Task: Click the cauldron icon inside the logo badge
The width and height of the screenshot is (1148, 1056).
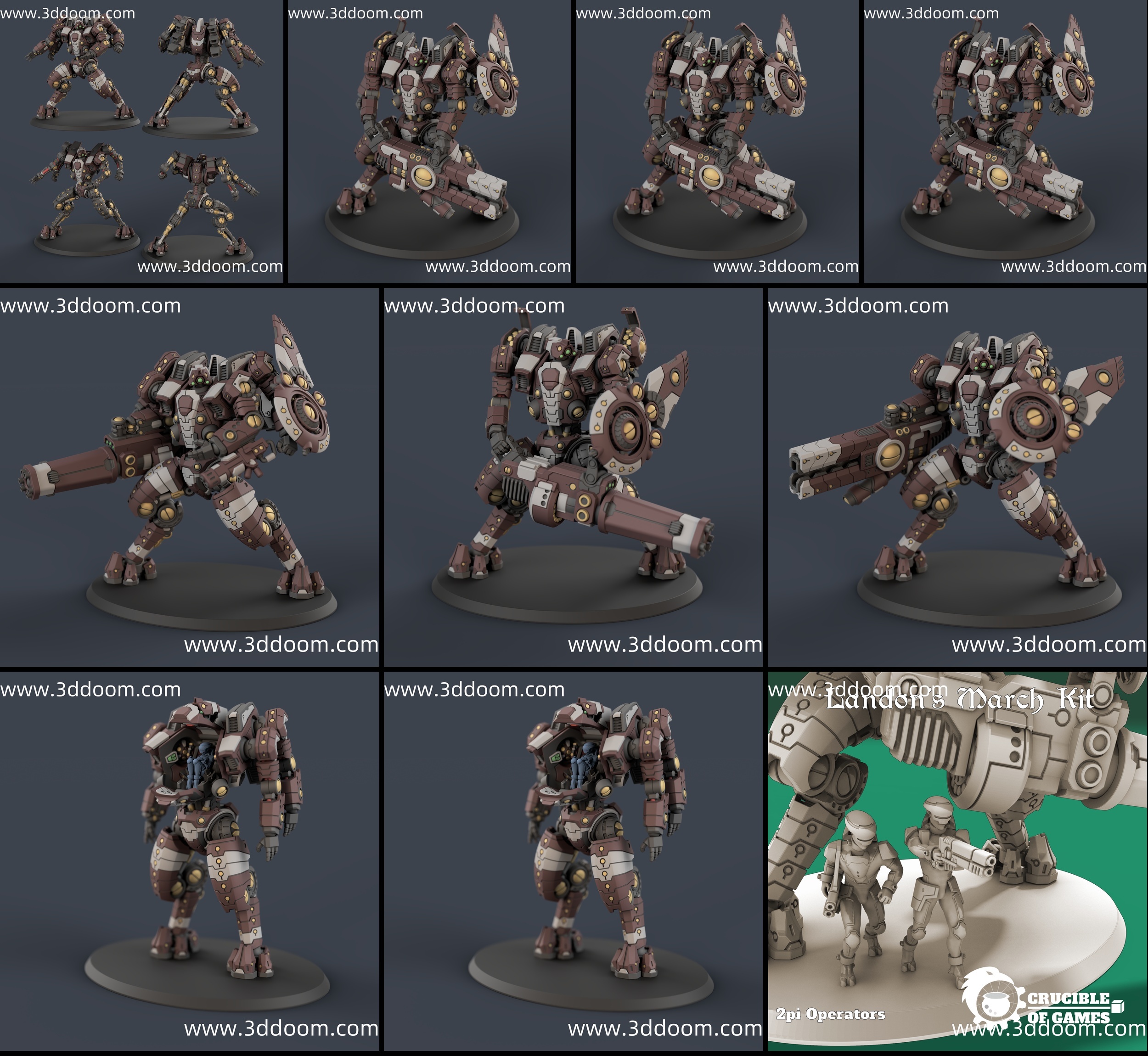Action: coord(996,1005)
